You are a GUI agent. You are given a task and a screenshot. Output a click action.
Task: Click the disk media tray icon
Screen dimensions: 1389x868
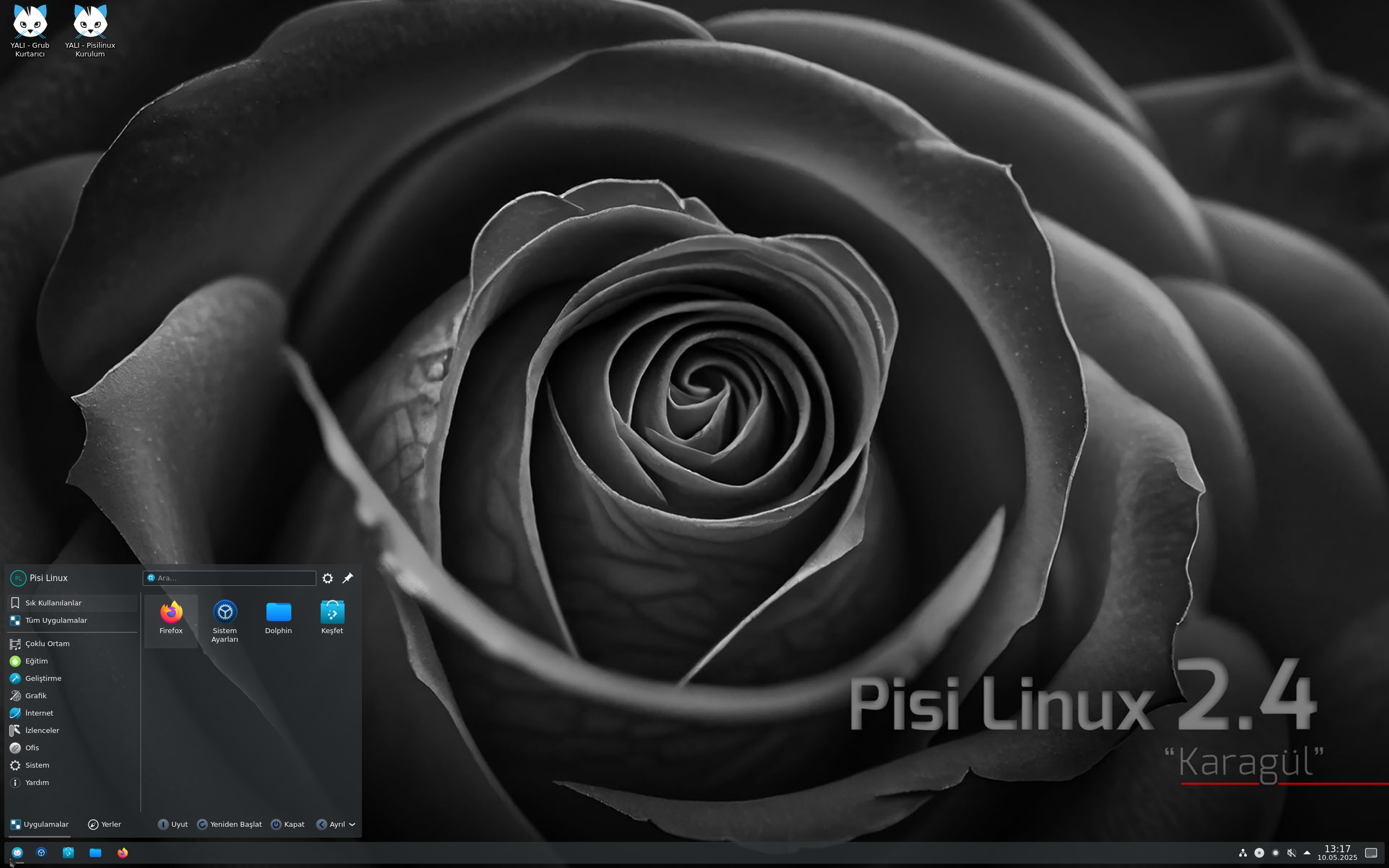[x=1259, y=852]
